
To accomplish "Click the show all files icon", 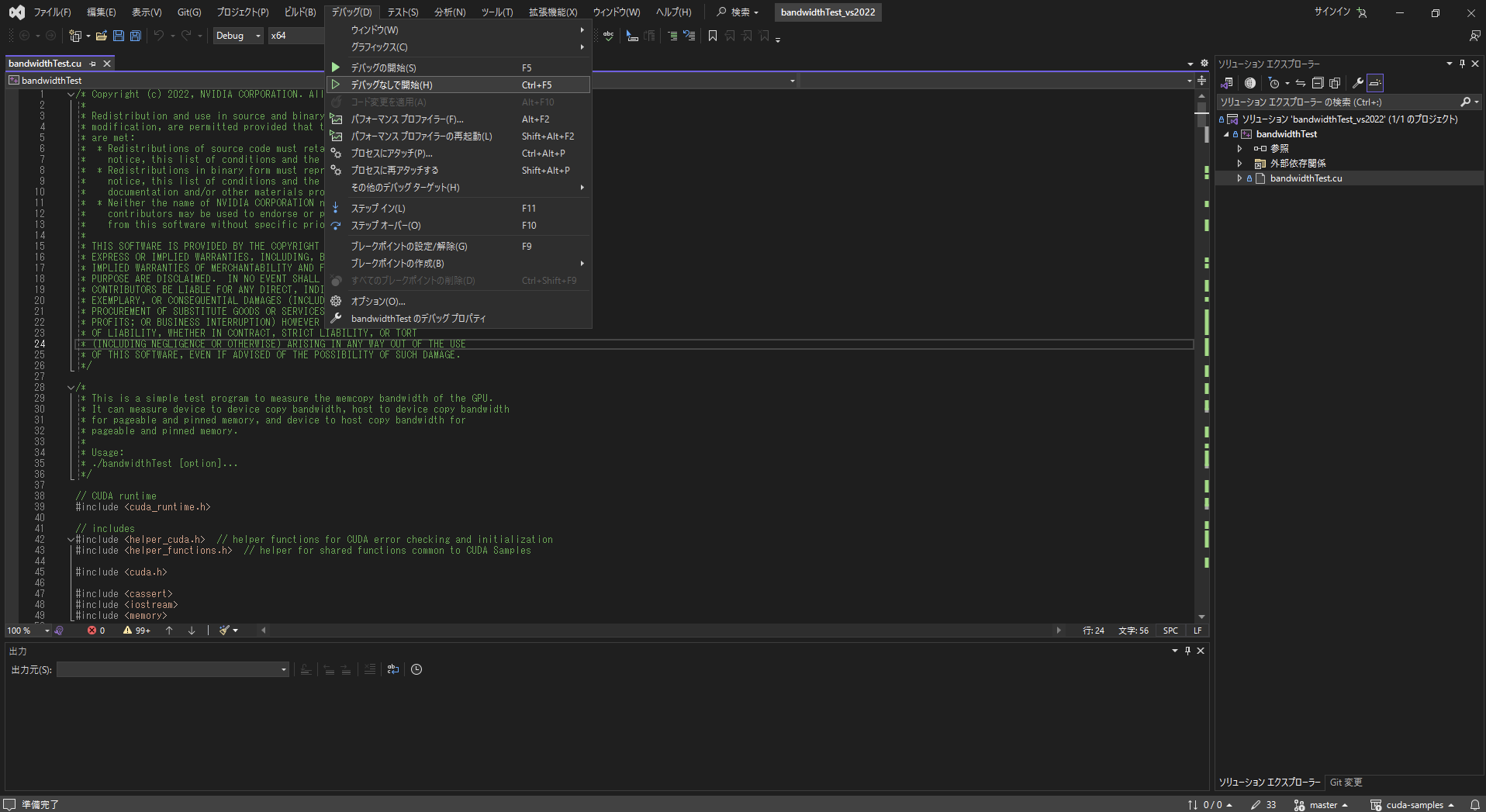I will [1335, 83].
